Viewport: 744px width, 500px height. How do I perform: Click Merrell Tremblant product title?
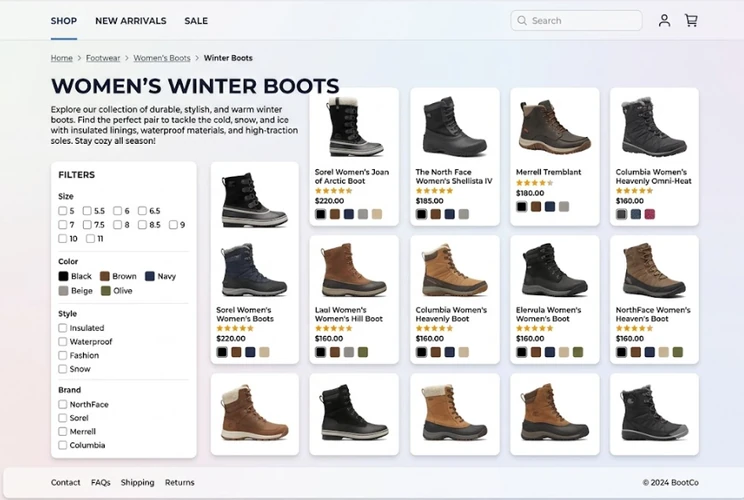tap(549, 172)
